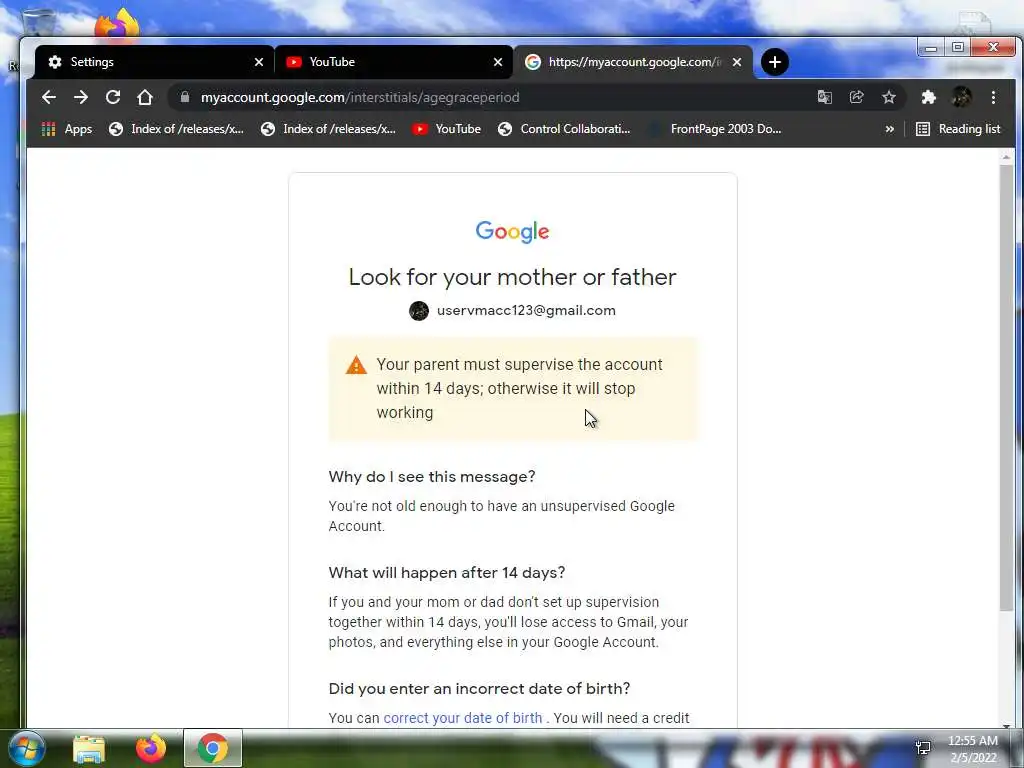
Task: Switch to the Settings tab
Action: [154, 62]
